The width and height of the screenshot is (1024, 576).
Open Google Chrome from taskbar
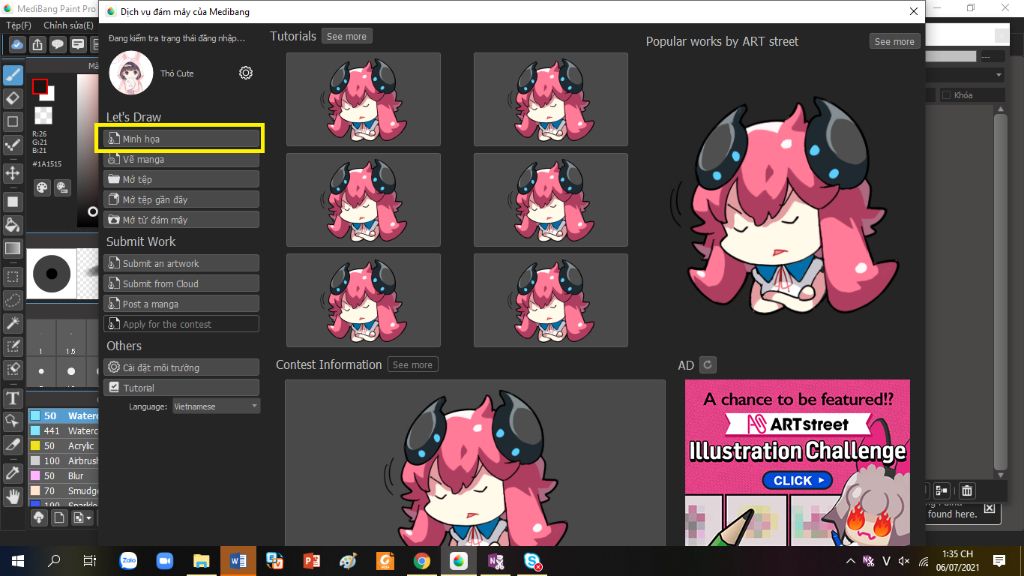422,561
